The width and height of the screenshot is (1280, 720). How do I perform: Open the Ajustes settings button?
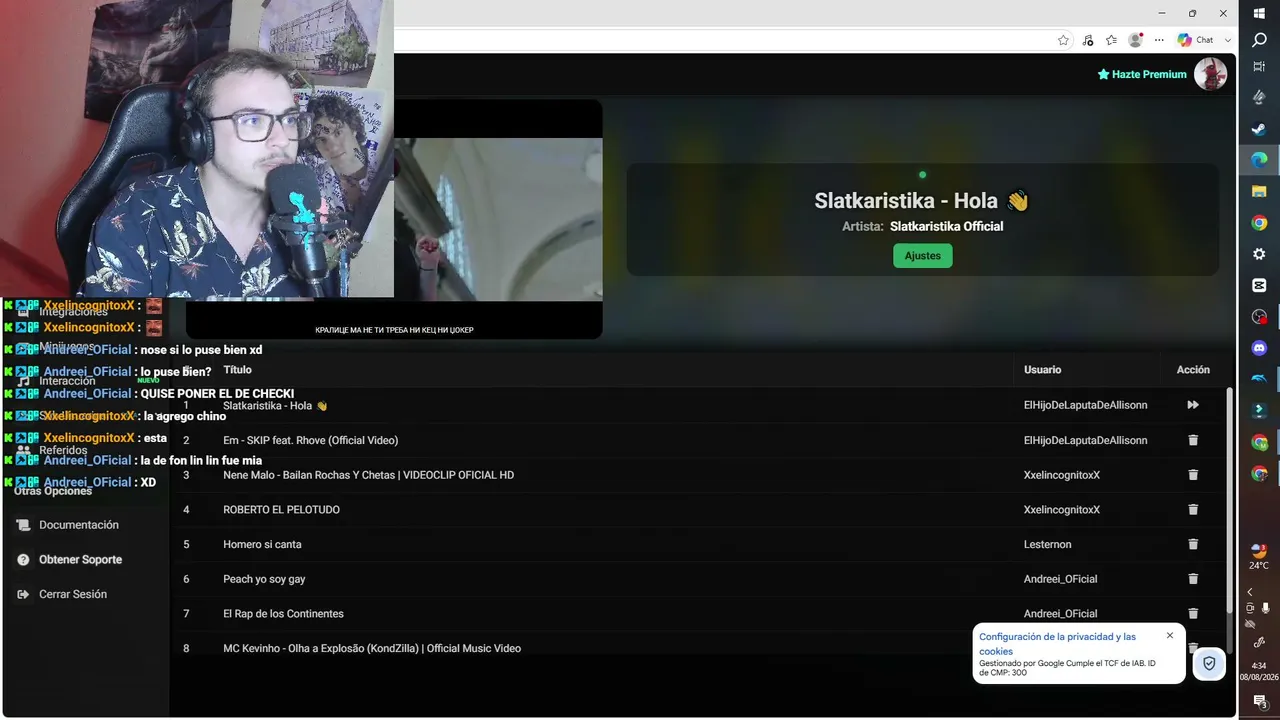[x=922, y=256]
